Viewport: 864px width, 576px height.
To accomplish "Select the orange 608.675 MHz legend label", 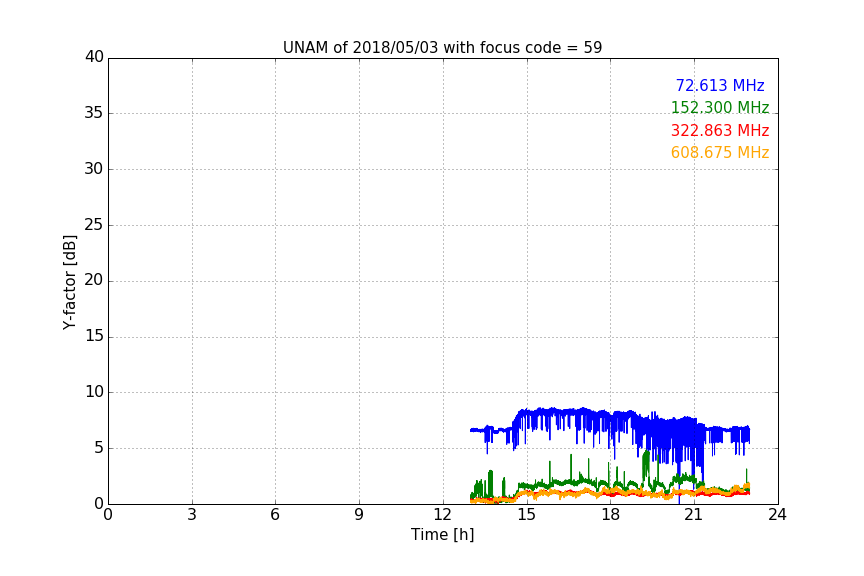I will point(720,153).
